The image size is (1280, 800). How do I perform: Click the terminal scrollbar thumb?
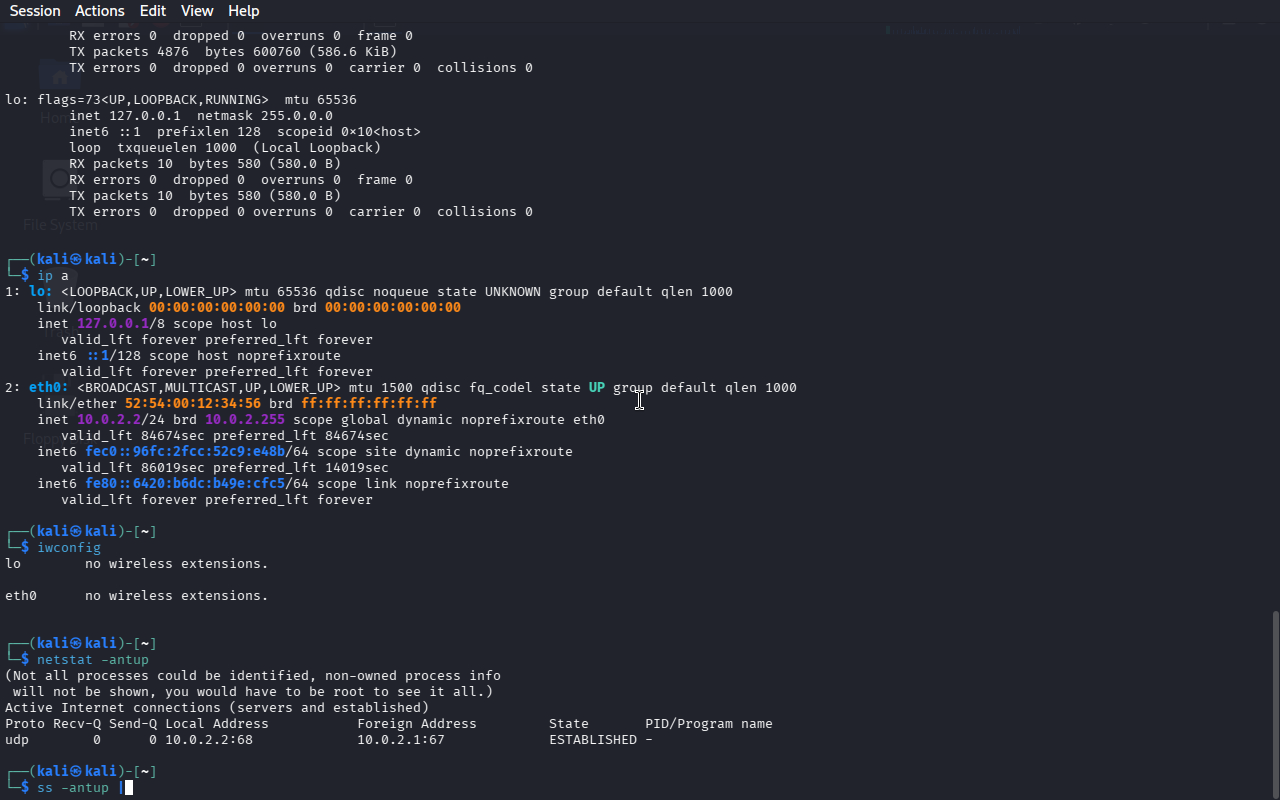pyautogui.click(x=1274, y=704)
